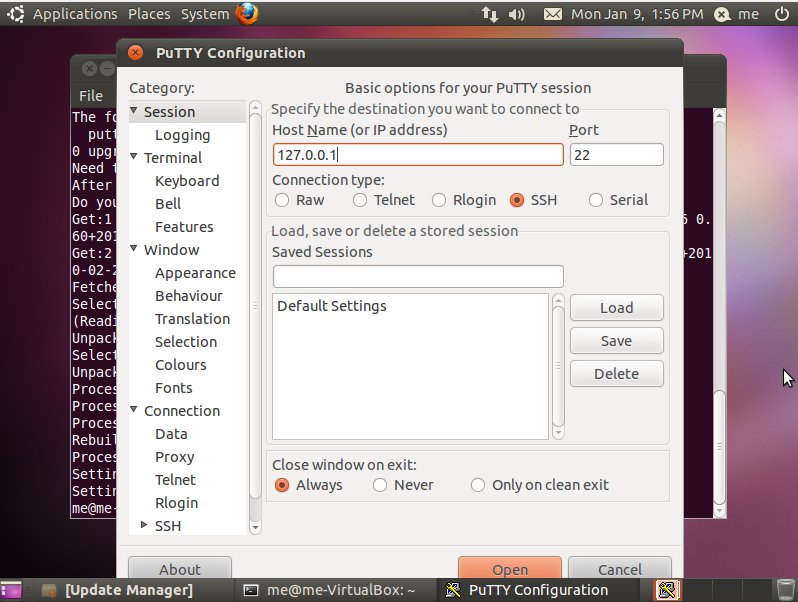Open the Trash icon in bottom panel
This screenshot has height=602, width=798.
(786, 590)
